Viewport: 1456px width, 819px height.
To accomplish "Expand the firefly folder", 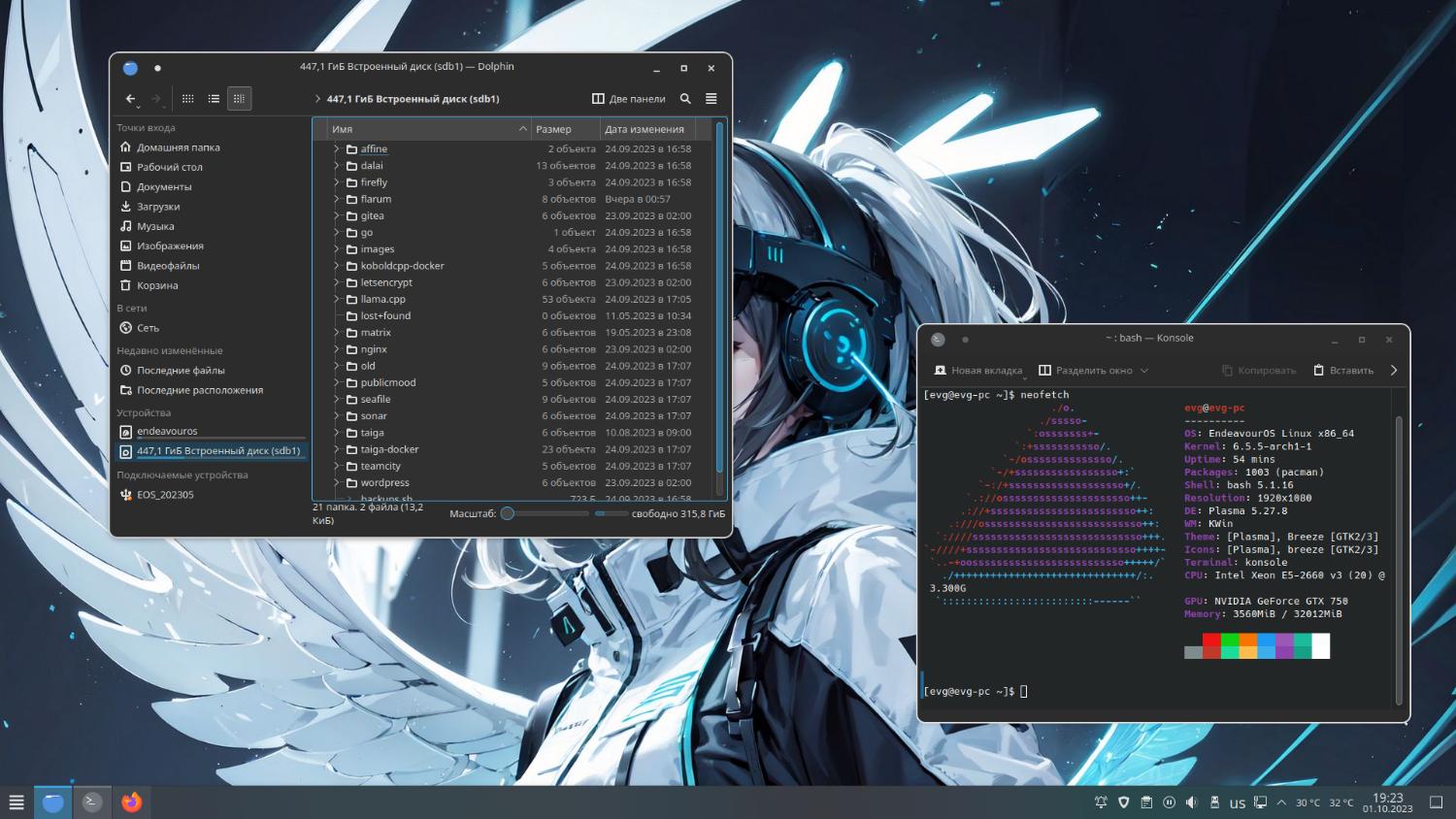I will [x=337, y=182].
